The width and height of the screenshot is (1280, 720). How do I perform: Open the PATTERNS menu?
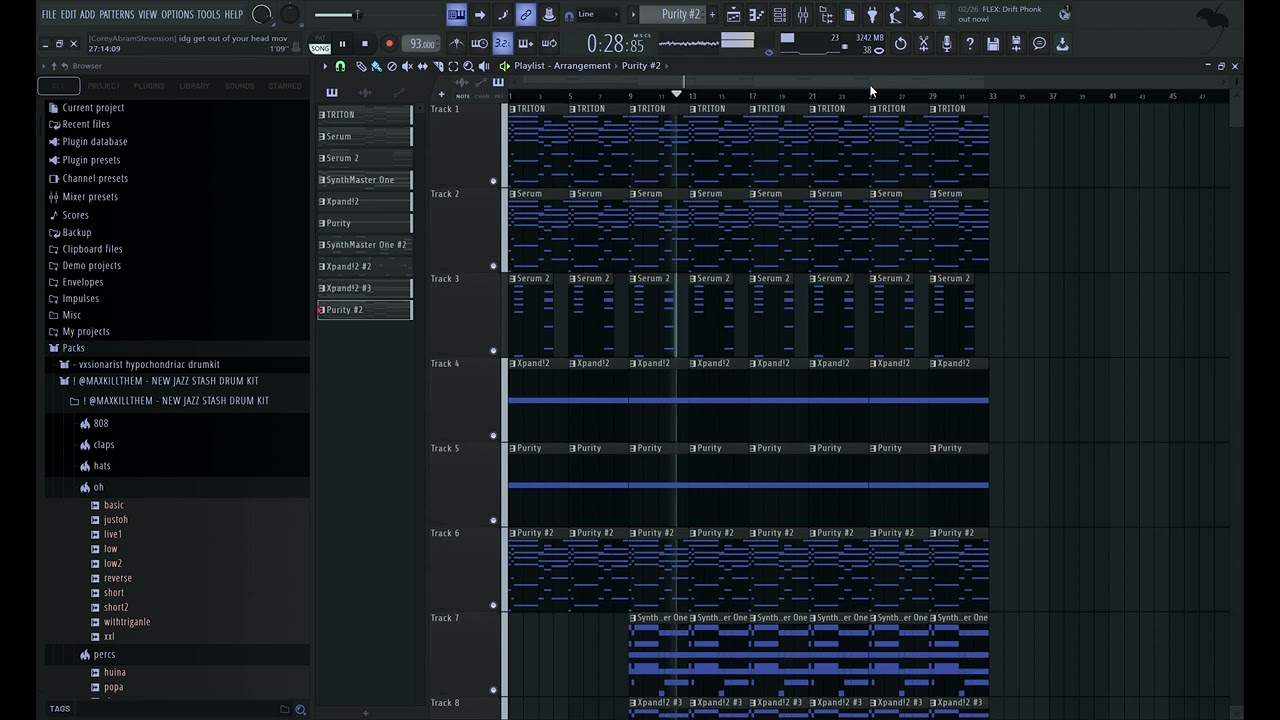pos(117,15)
